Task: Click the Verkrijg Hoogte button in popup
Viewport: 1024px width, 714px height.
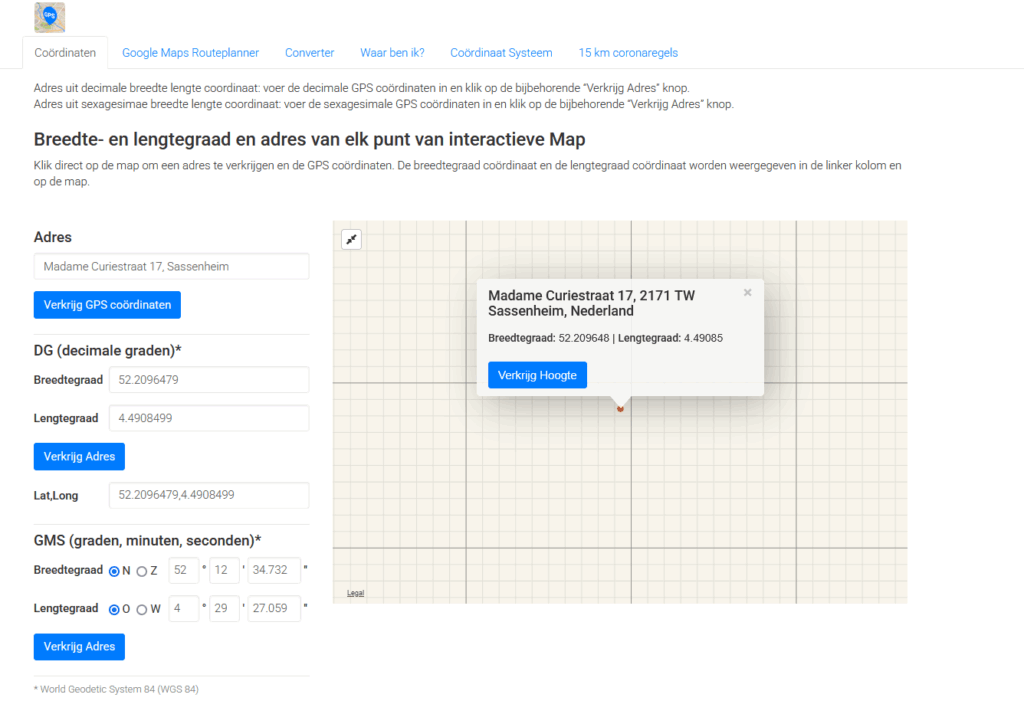Action: click(537, 375)
